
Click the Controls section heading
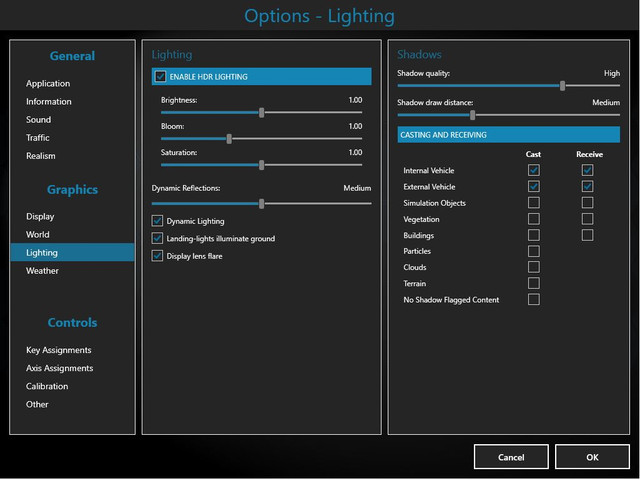coord(72,322)
